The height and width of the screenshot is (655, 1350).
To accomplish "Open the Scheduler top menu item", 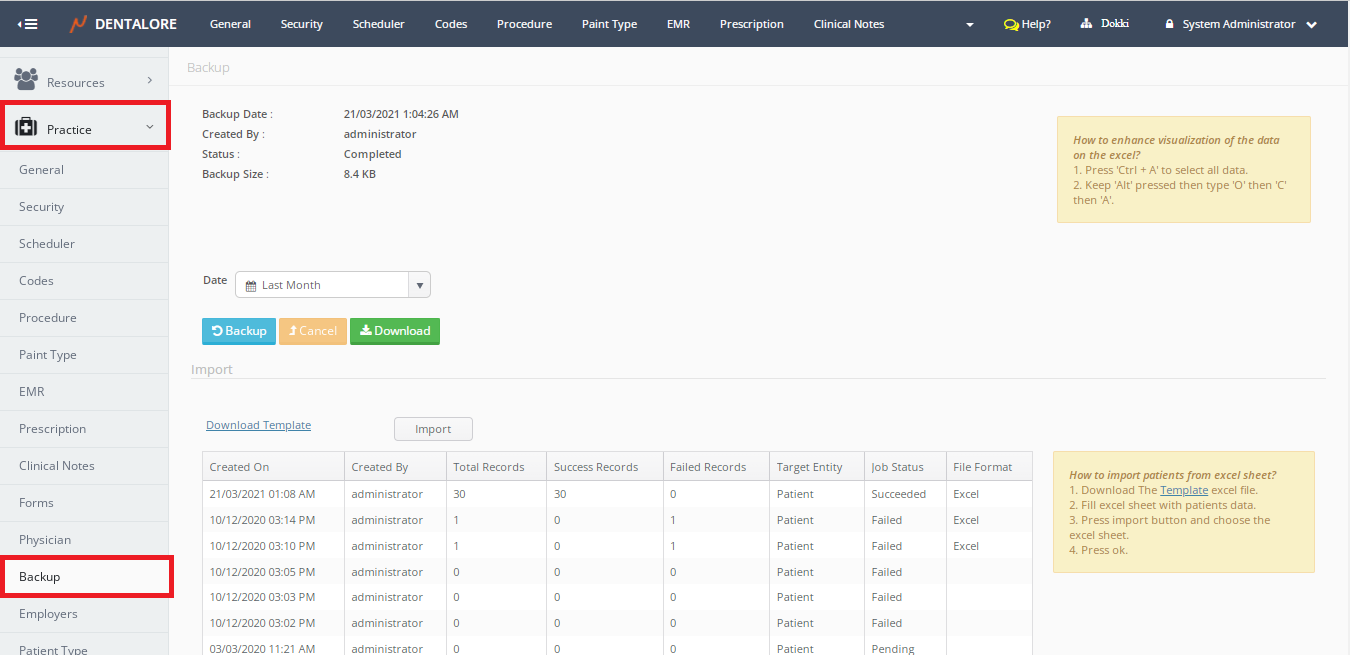I will coord(378,24).
